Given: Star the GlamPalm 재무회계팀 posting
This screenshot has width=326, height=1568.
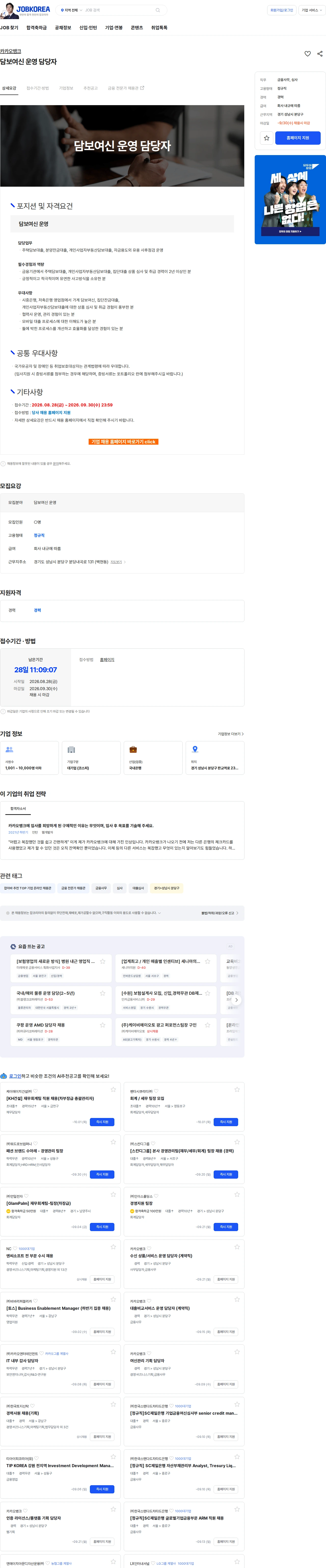Looking at the screenshot, I should coord(113,1194).
